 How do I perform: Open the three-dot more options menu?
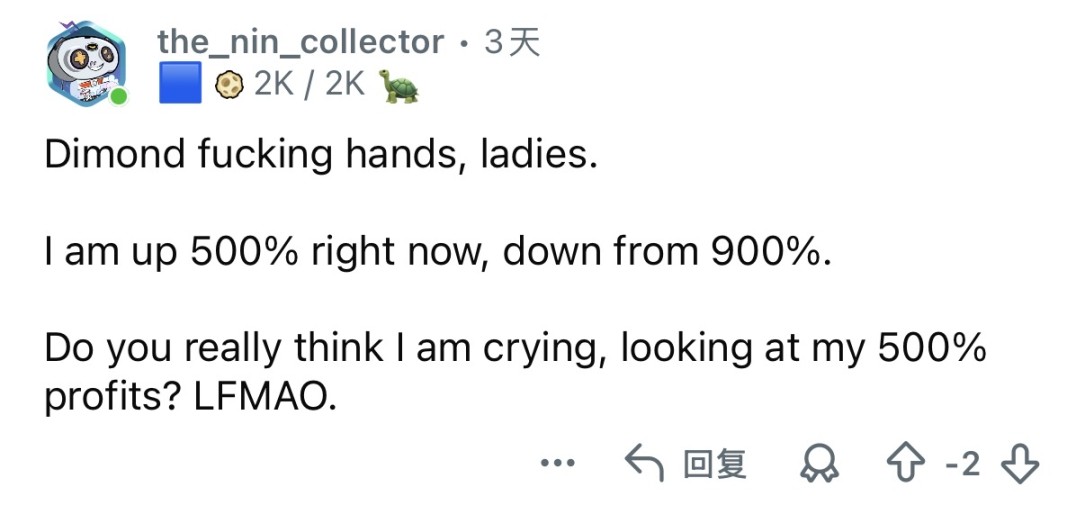click(x=557, y=464)
